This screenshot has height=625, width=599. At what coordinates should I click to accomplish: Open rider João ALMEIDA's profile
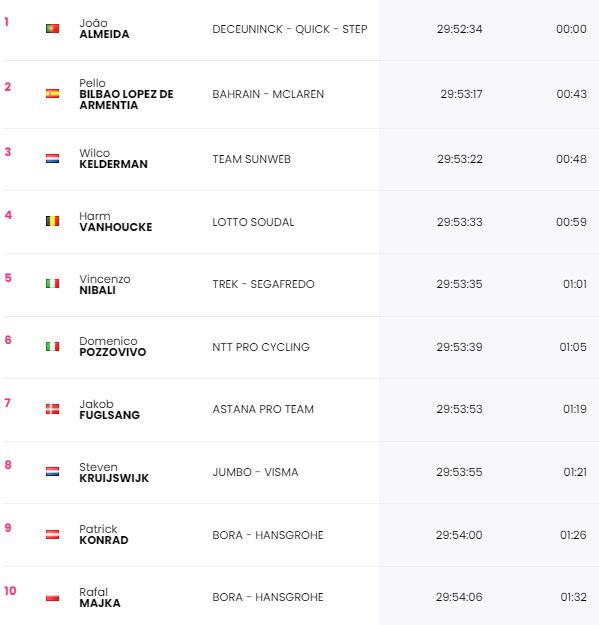point(104,29)
